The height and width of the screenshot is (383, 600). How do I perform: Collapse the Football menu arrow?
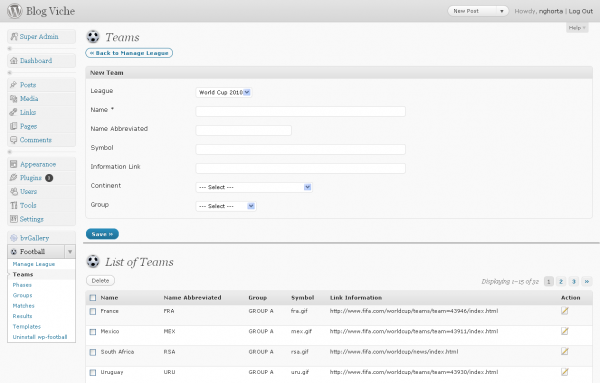70,252
